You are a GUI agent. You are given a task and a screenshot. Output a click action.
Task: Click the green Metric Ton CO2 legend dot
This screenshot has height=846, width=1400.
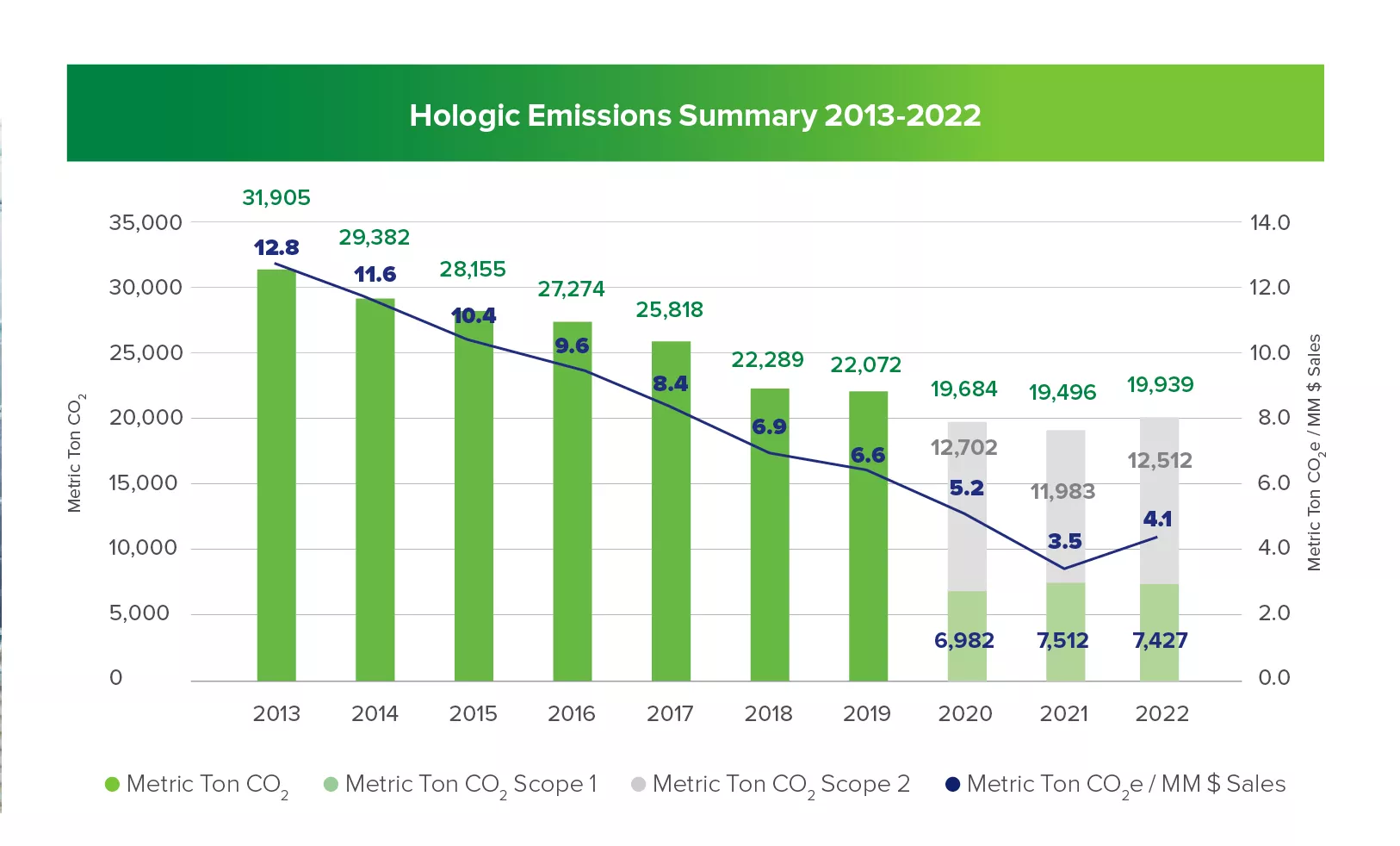pos(112,784)
